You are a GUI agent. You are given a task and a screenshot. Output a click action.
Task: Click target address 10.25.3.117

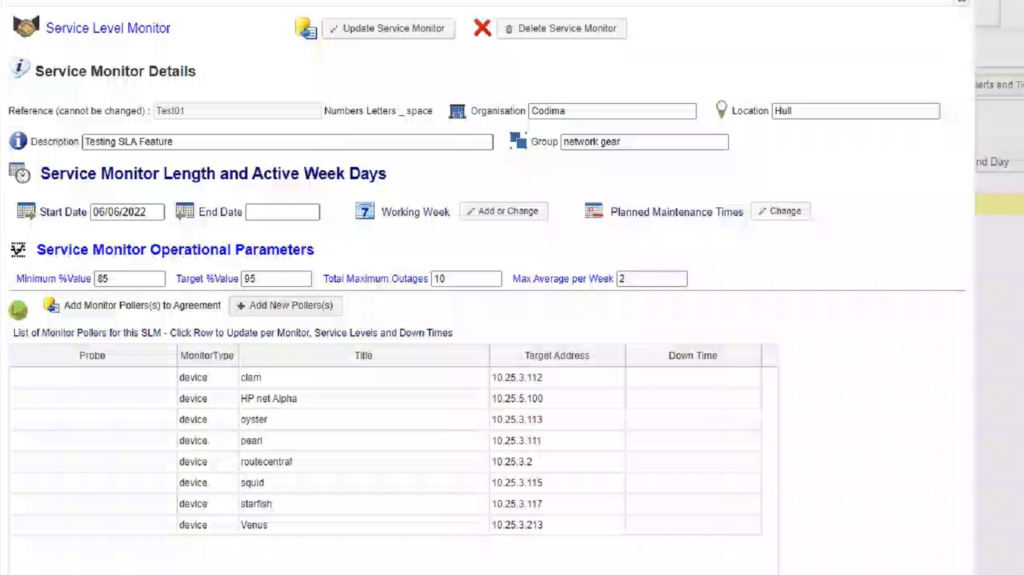pyautogui.click(x=517, y=504)
